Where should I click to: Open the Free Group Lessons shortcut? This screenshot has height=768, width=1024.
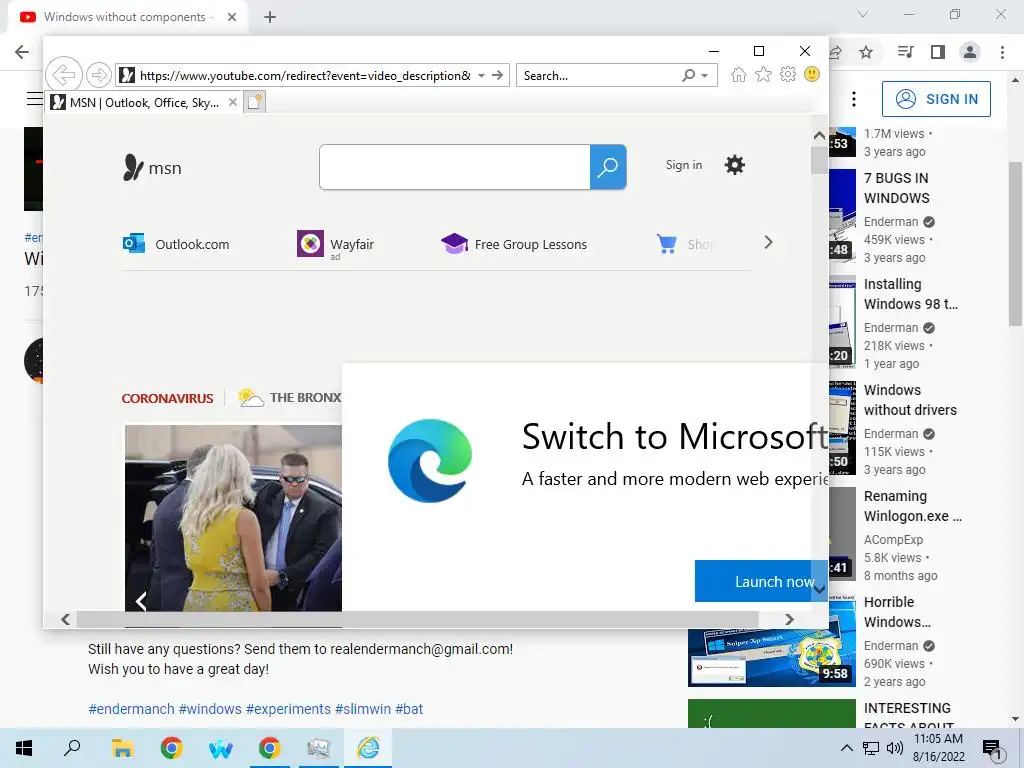514,244
